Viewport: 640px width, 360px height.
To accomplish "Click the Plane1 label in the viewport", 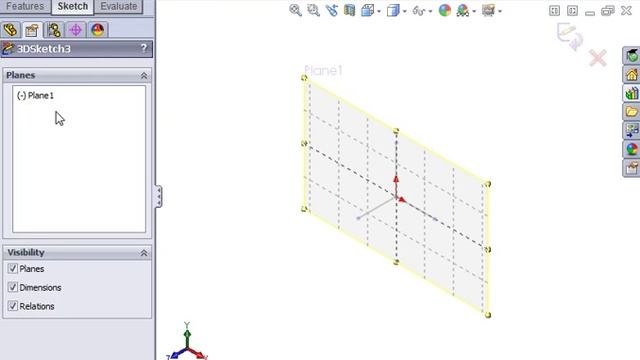I will tap(323, 71).
